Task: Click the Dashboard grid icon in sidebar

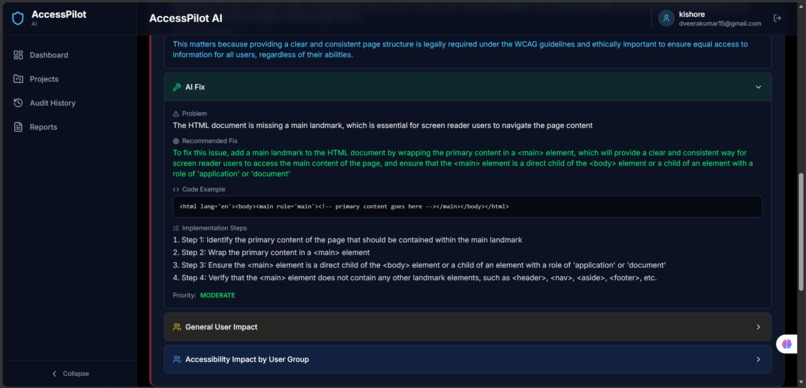Action: pos(18,55)
